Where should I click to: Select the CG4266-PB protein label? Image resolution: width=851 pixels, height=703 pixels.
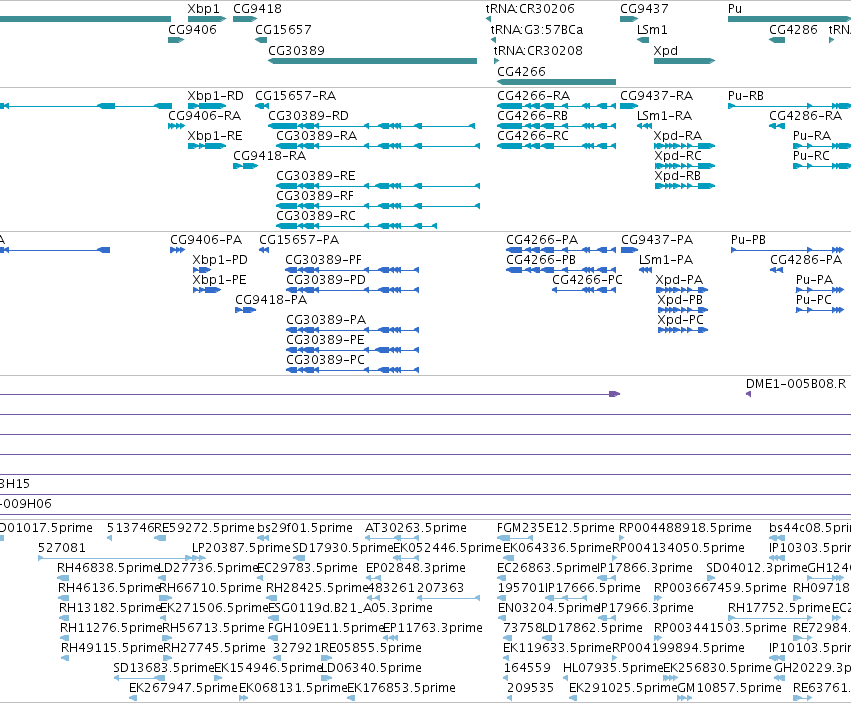pos(541,259)
